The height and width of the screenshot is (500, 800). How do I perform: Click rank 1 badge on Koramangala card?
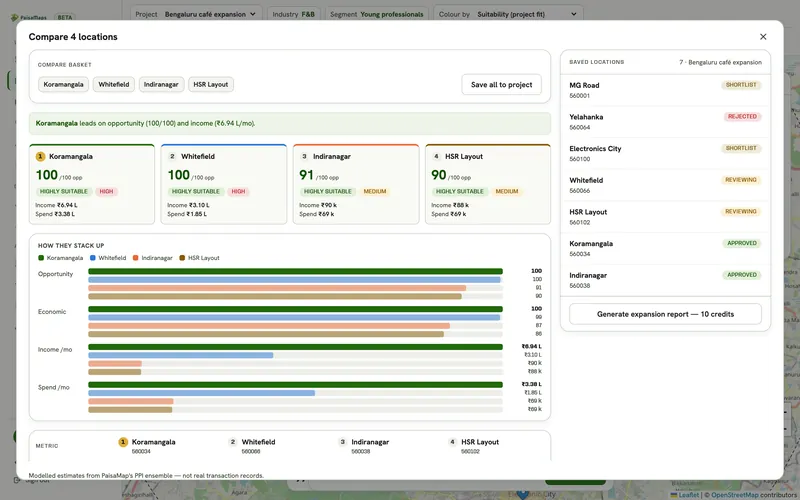coord(40,157)
